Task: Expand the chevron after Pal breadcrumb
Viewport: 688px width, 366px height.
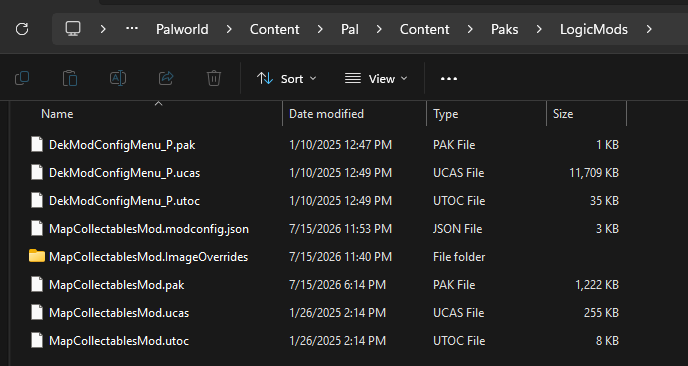Action: tap(379, 29)
